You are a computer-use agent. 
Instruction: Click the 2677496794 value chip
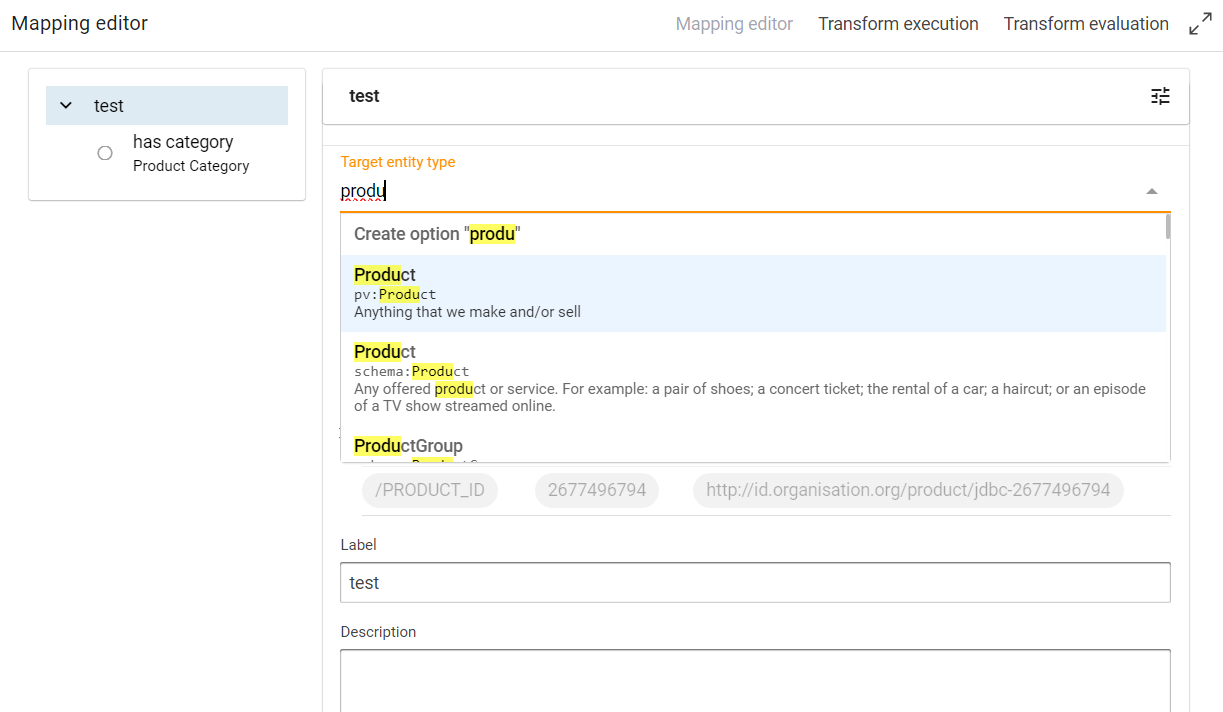[x=597, y=491]
